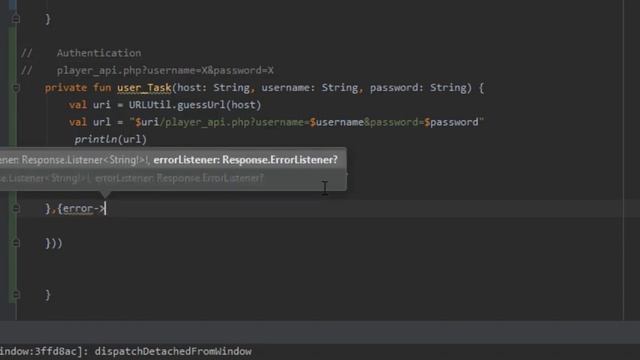This screenshot has width=640, height=360.
Task: Click the println(url) statement
Action: 110,140
